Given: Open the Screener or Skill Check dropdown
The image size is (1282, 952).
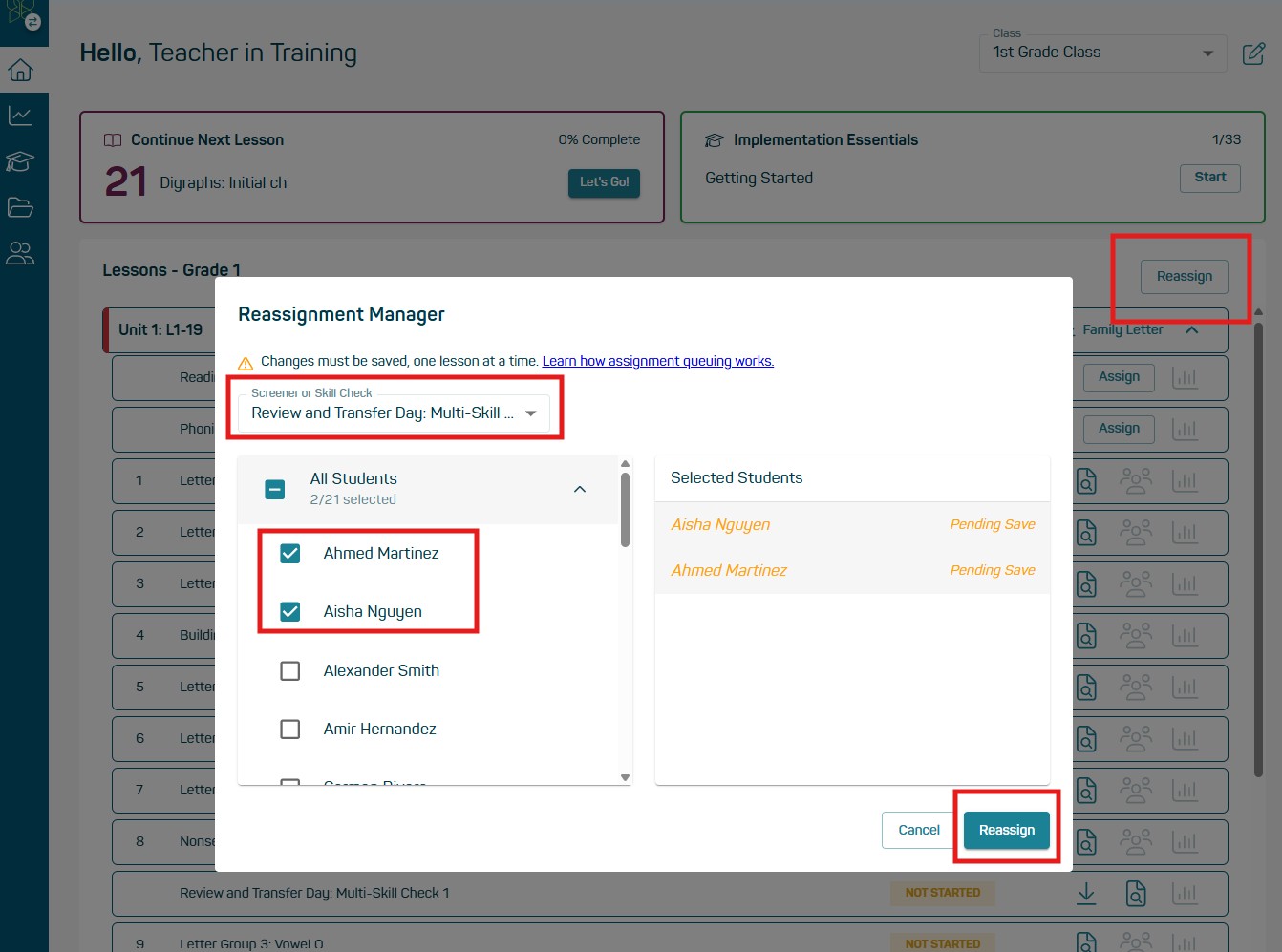Looking at the screenshot, I should click(x=394, y=413).
